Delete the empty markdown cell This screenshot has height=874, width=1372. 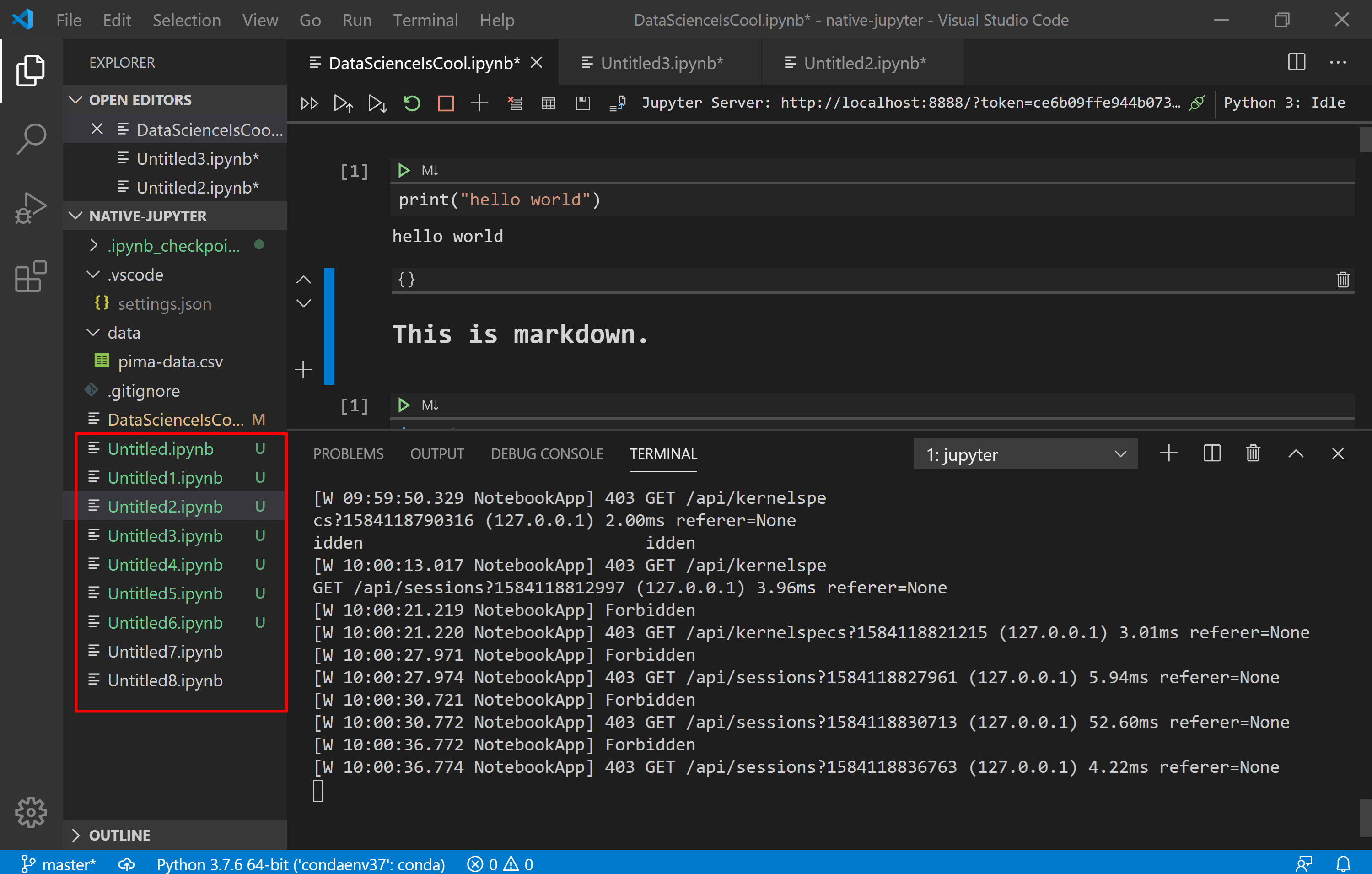pos(1343,280)
